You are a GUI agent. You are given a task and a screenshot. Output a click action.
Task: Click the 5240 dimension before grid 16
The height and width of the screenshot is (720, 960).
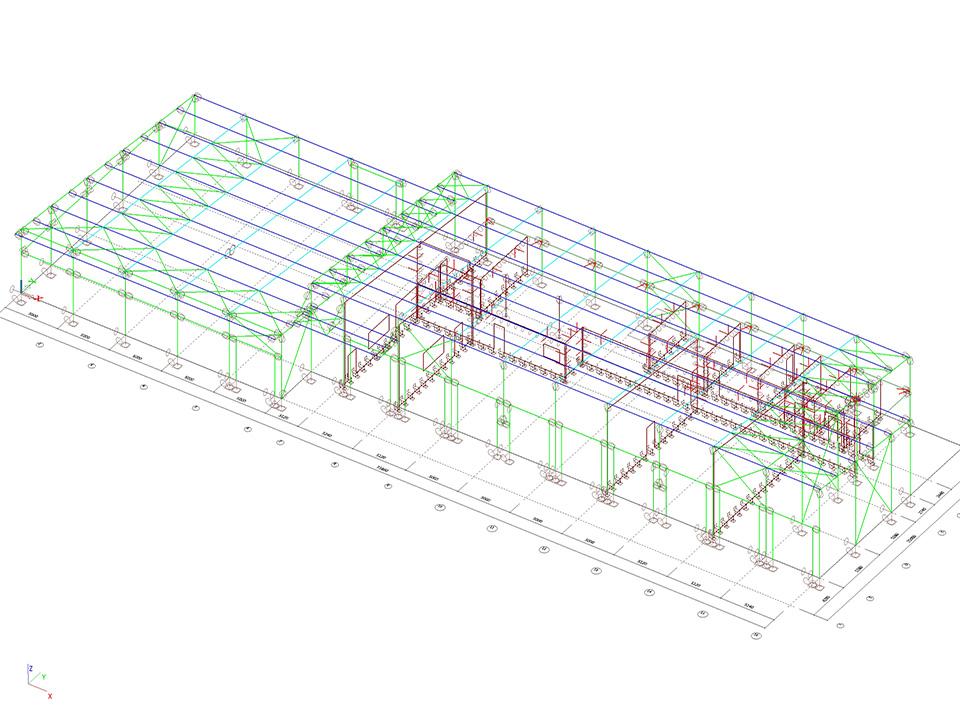pyautogui.click(x=747, y=605)
